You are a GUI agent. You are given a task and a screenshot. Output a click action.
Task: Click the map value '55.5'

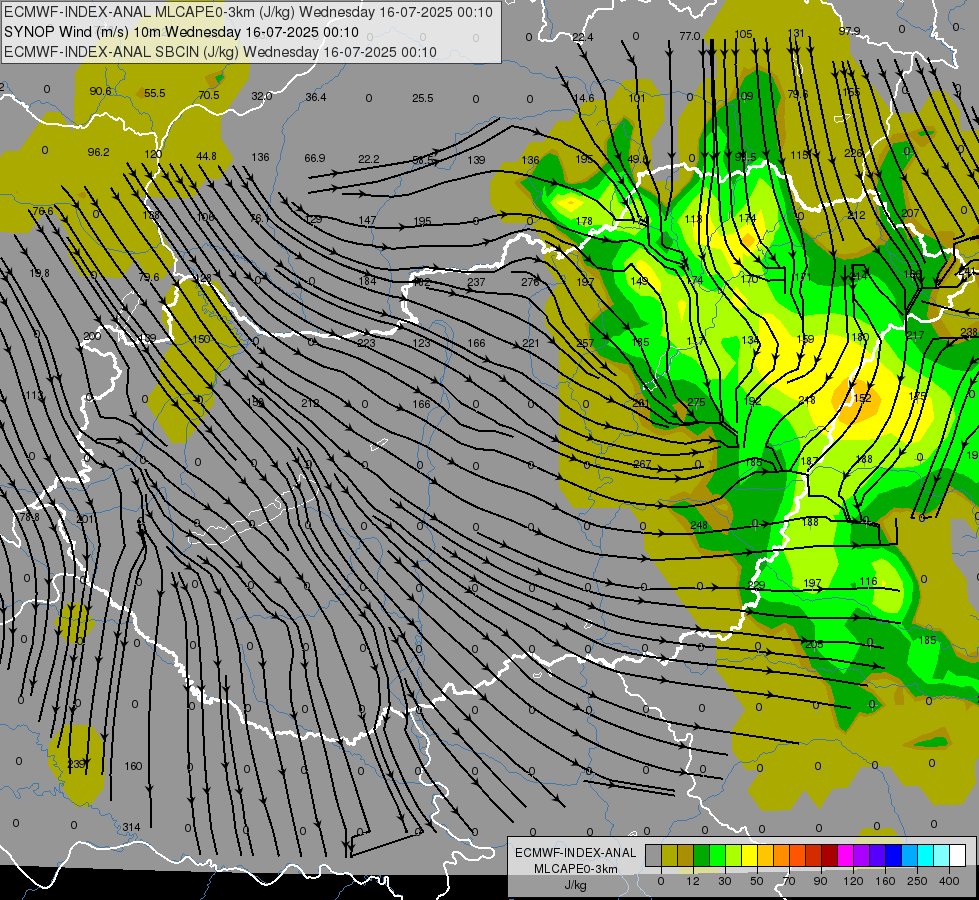tap(155, 93)
